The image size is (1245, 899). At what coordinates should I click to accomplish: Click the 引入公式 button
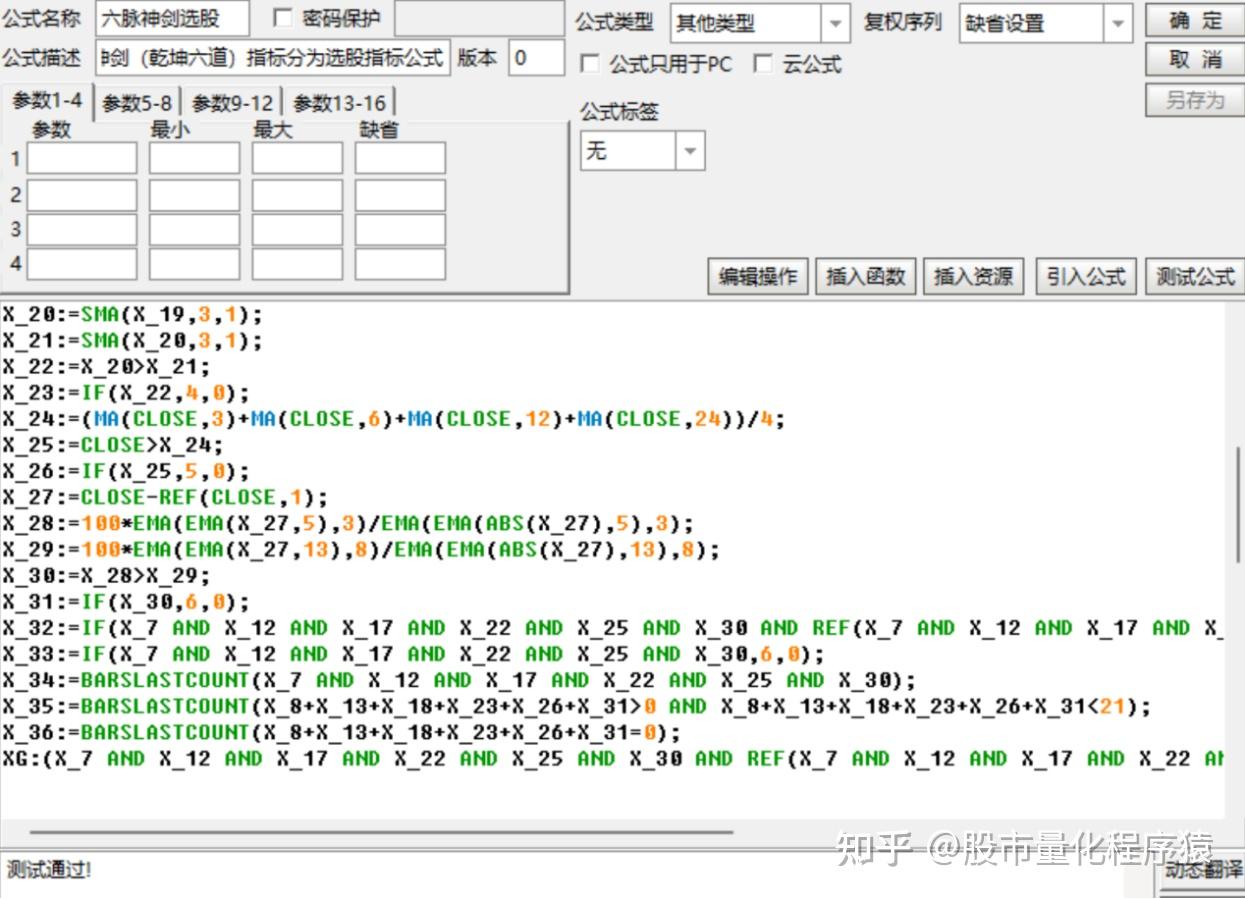point(1086,276)
